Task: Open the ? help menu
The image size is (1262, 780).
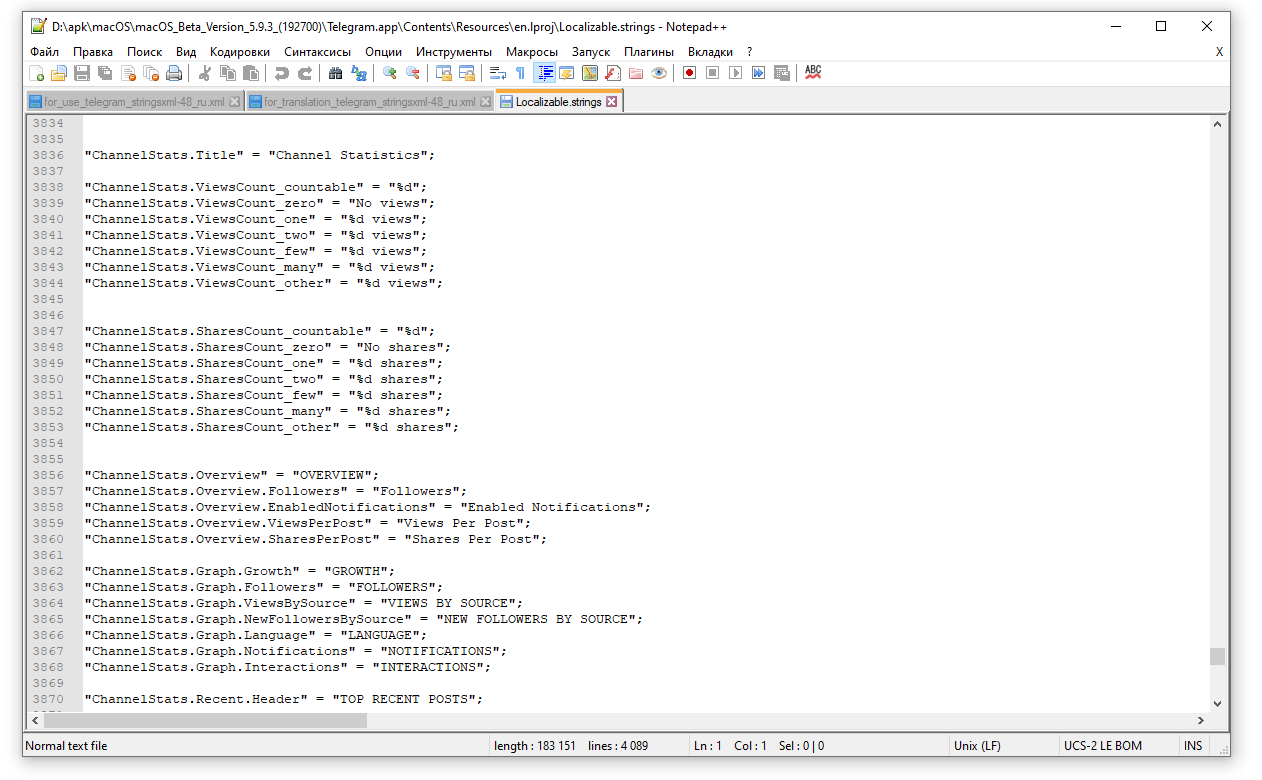Action: [749, 52]
